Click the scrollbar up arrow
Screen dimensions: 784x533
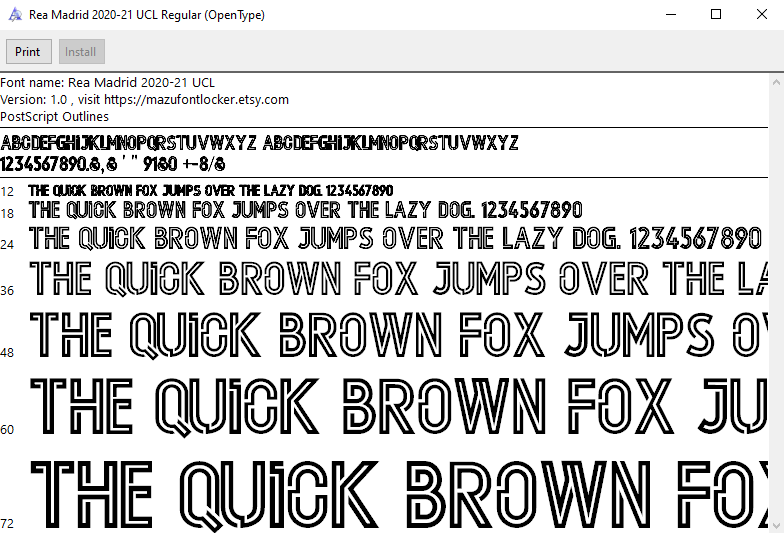coord(776,81)
